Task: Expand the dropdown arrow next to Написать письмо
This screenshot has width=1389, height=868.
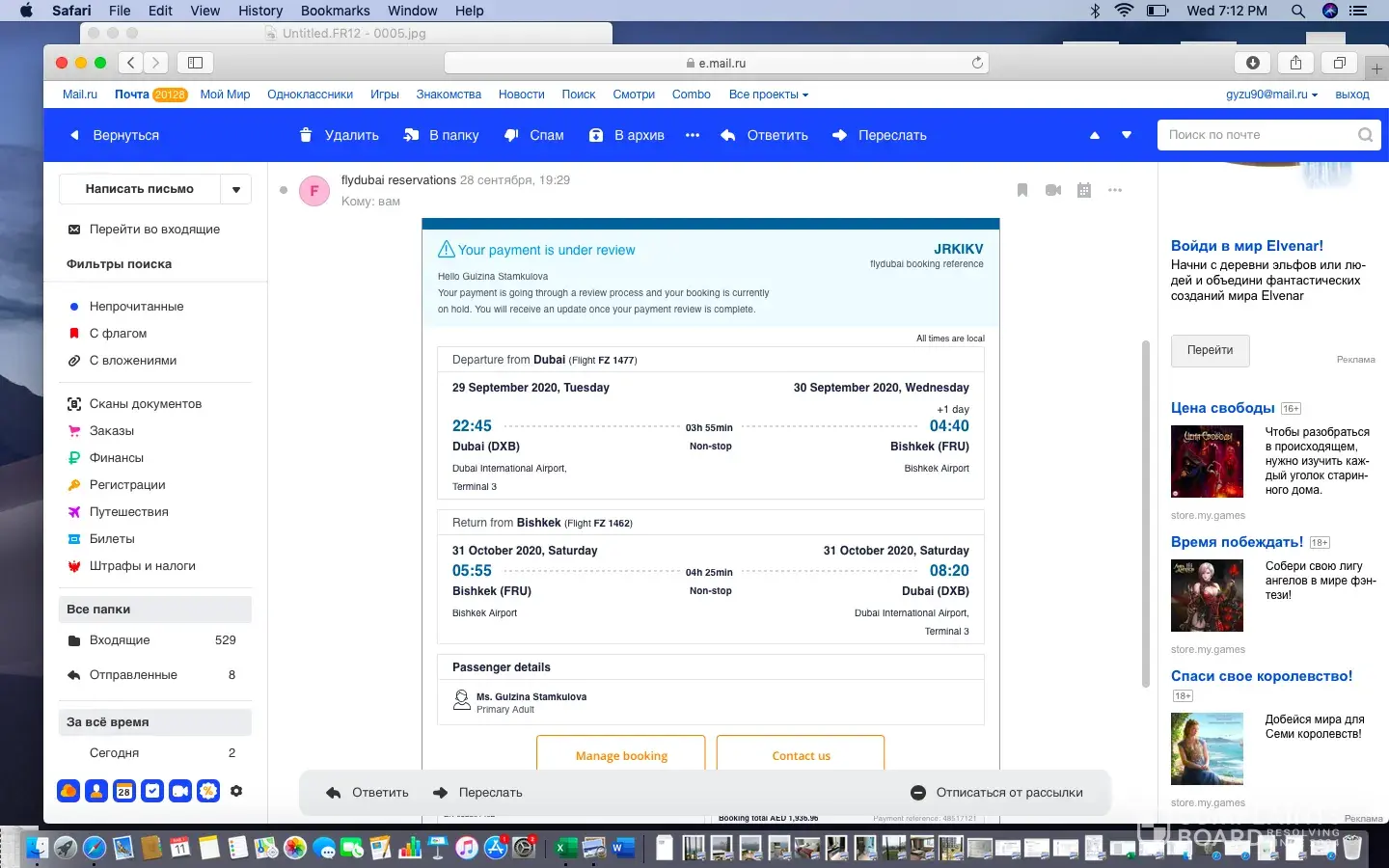Action: 236,189
